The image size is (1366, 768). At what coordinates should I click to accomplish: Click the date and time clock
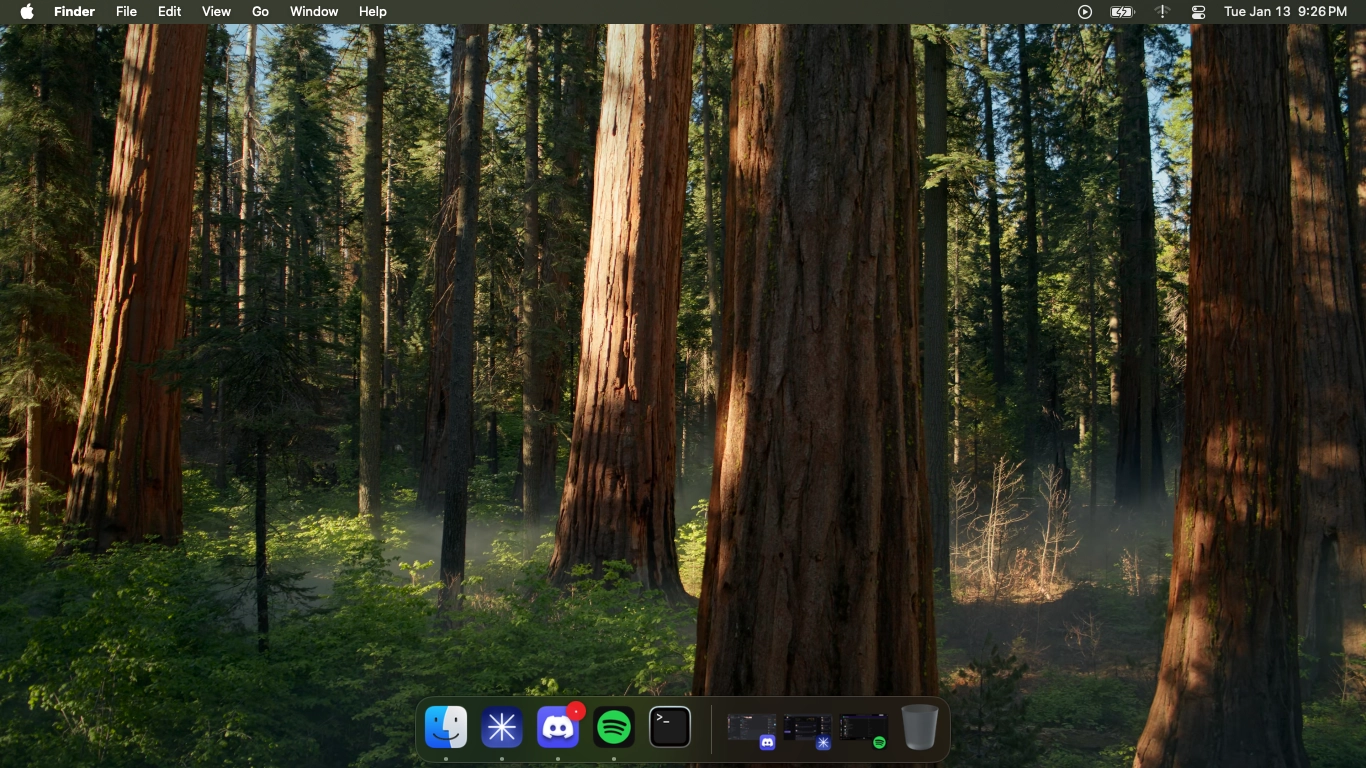point(1285,12)
